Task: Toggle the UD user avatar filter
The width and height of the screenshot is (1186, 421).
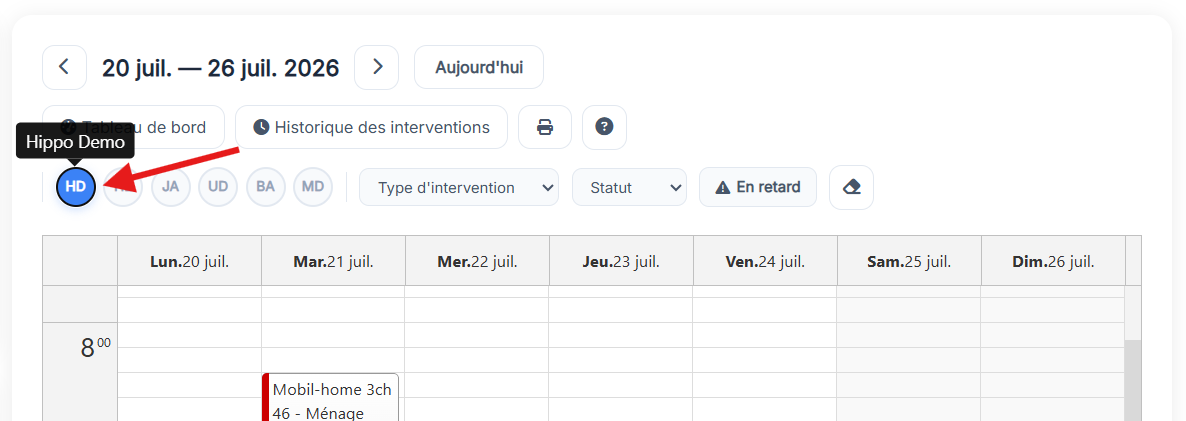Action: (x=218, y=187)
